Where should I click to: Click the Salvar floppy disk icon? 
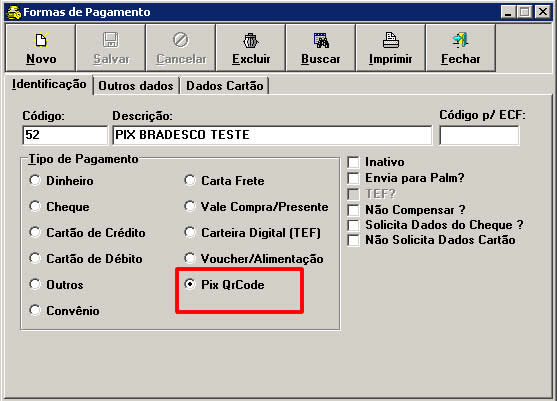(x=110, y=40)
